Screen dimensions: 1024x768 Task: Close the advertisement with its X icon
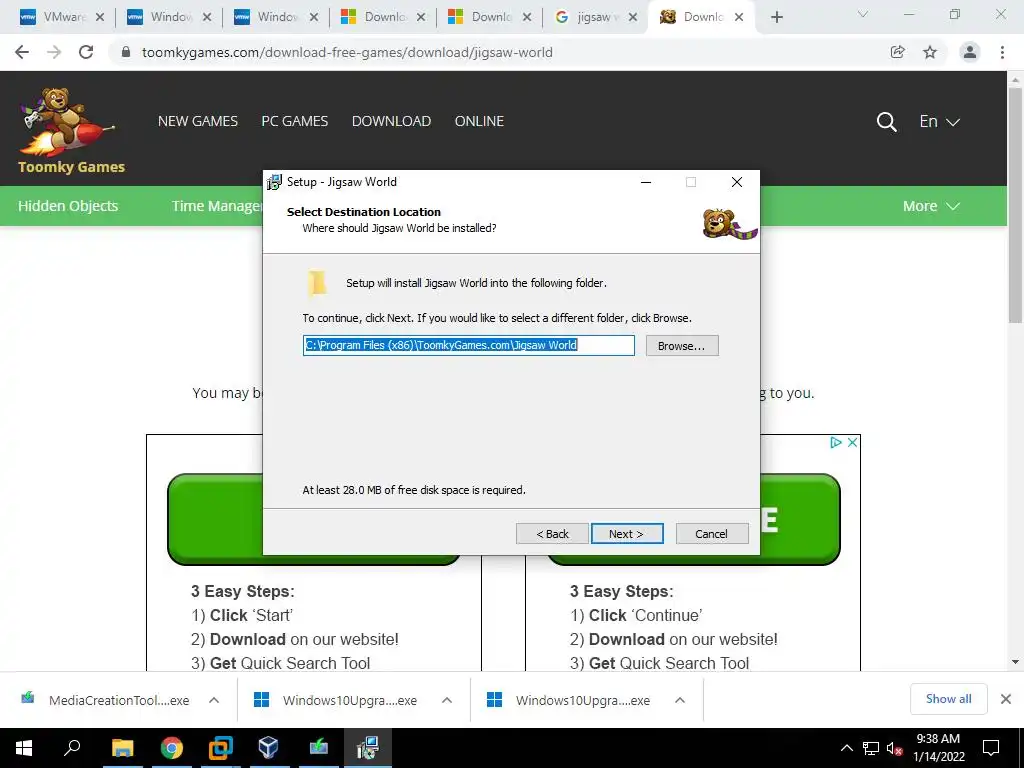(852, 442)
